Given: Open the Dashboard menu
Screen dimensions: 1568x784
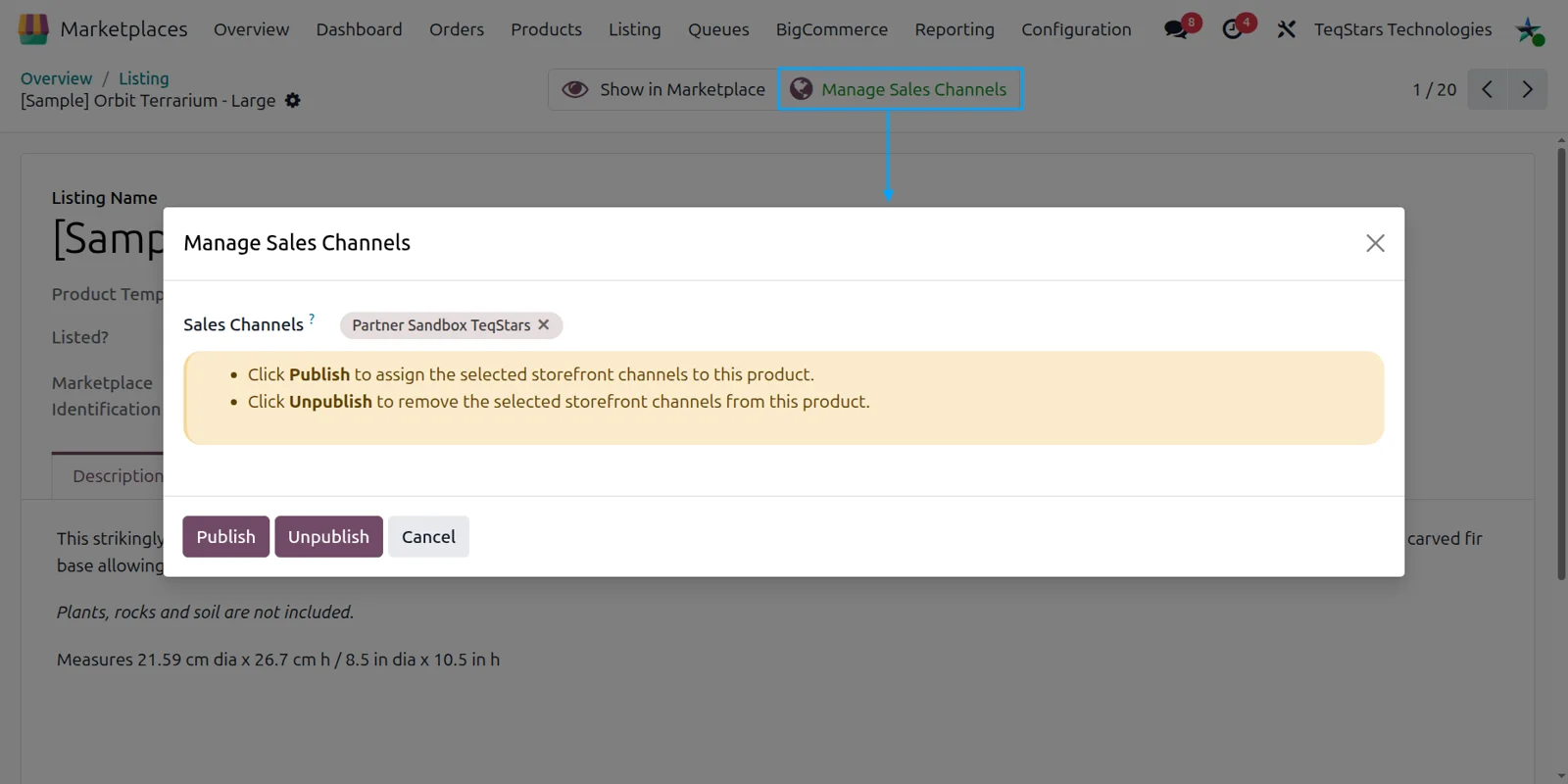Looking at the screenshot, I should 359,29.
